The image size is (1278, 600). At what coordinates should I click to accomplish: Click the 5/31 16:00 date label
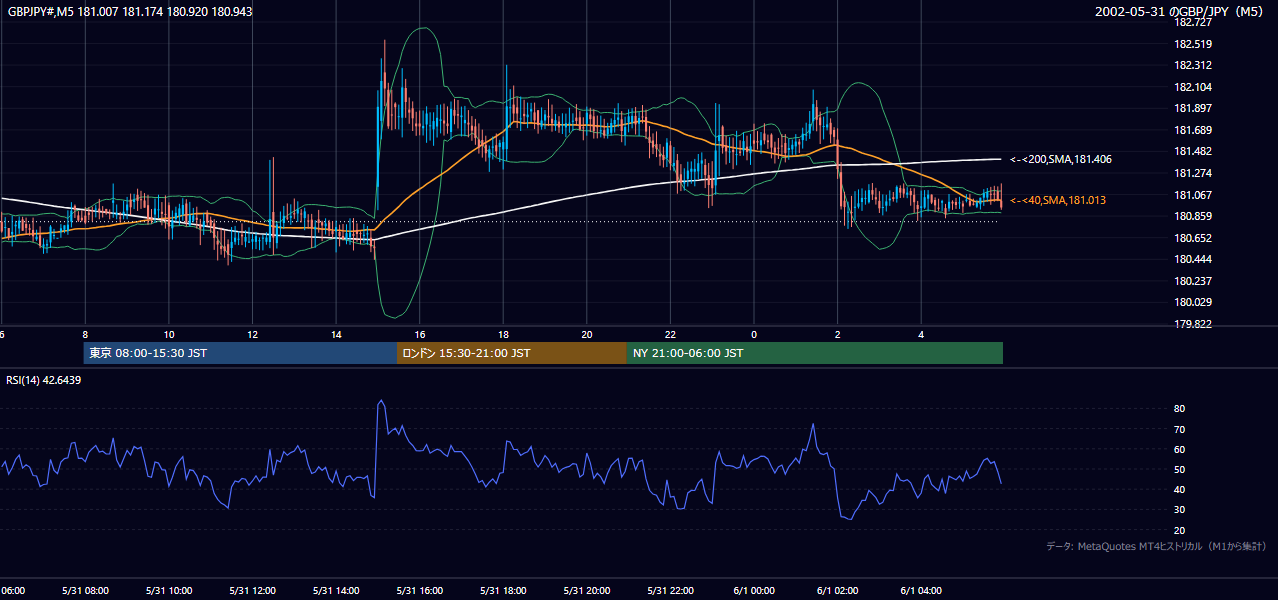[x=420, y=591]
